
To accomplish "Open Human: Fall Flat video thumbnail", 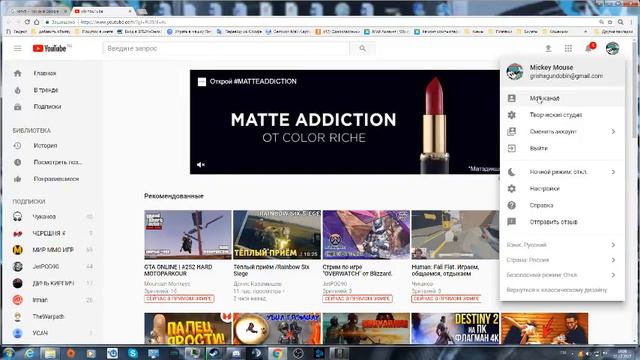I will click(455, 235).
